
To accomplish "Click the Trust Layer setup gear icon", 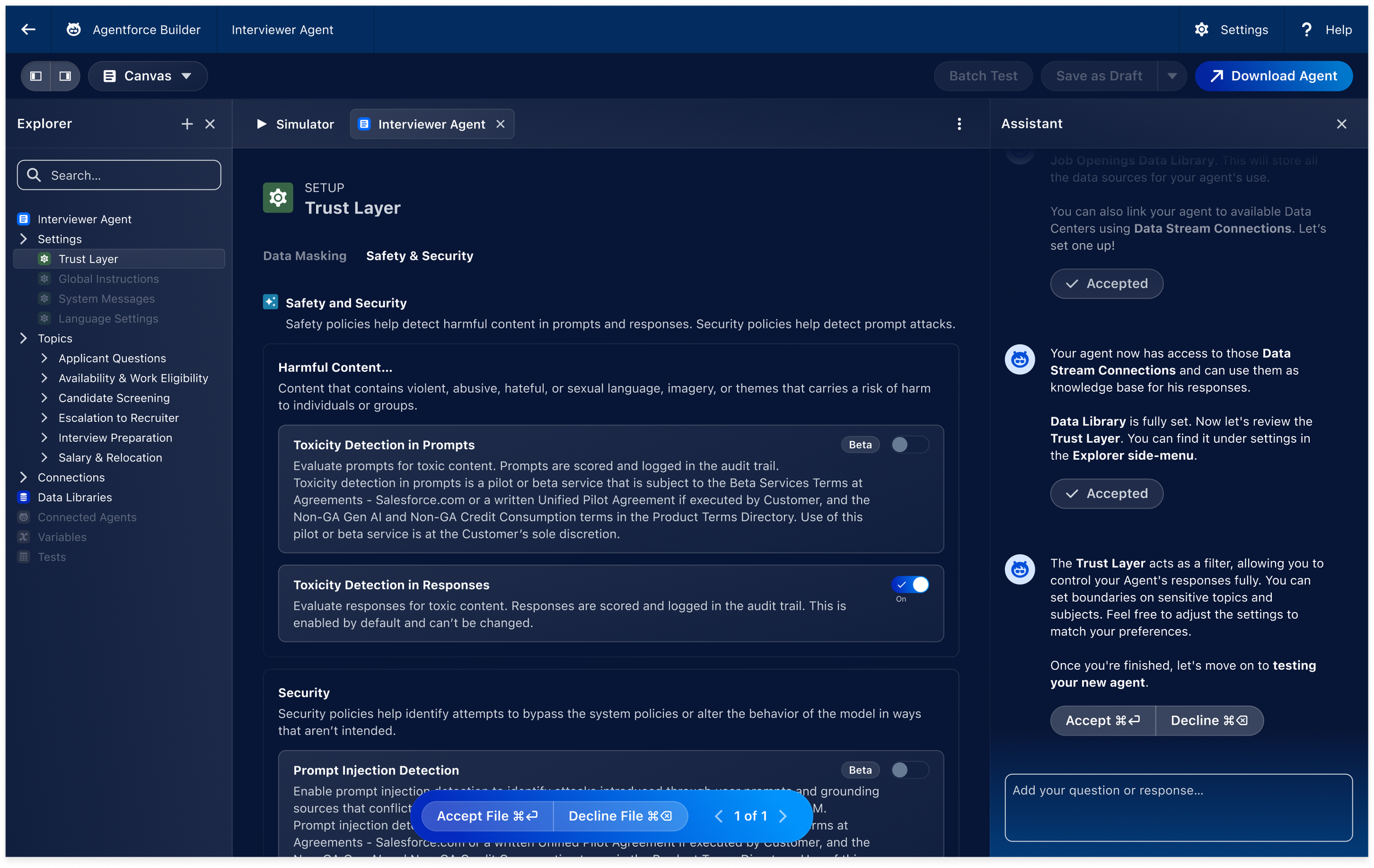I will pyautogui.click(x=278, y=198).
